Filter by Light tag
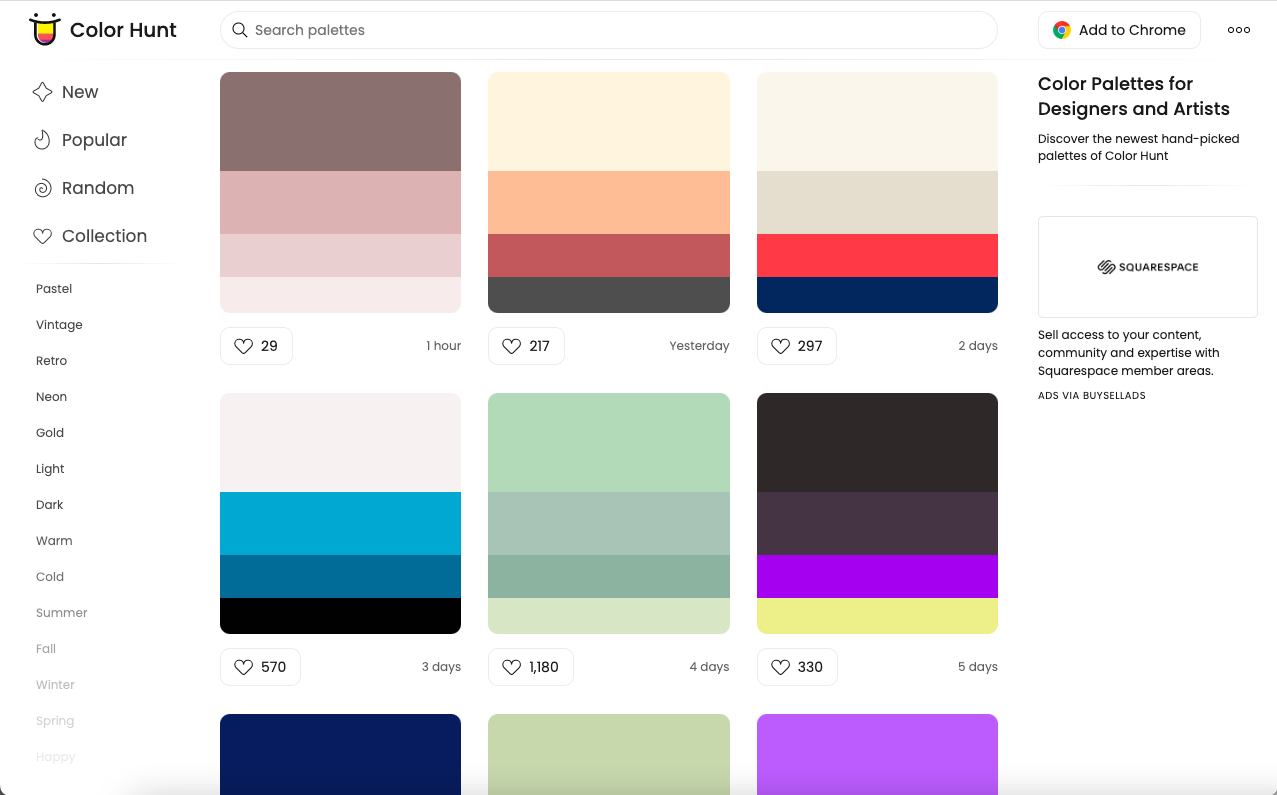Image resolution: width=1277 pixels, height=795 pixels. pyautogui.click(x=50, y=469)
